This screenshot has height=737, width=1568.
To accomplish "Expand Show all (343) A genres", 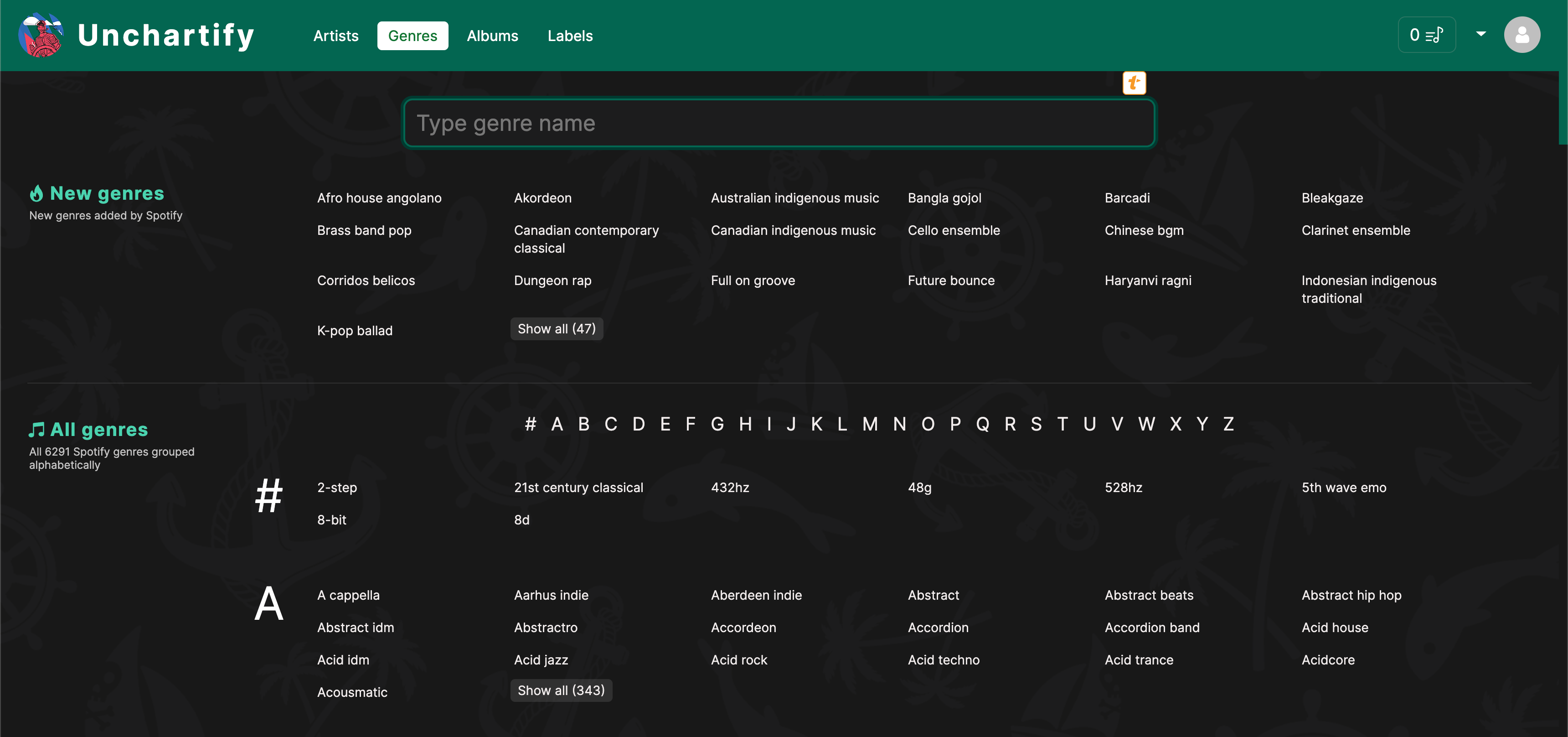I will (x=561, y=690).
